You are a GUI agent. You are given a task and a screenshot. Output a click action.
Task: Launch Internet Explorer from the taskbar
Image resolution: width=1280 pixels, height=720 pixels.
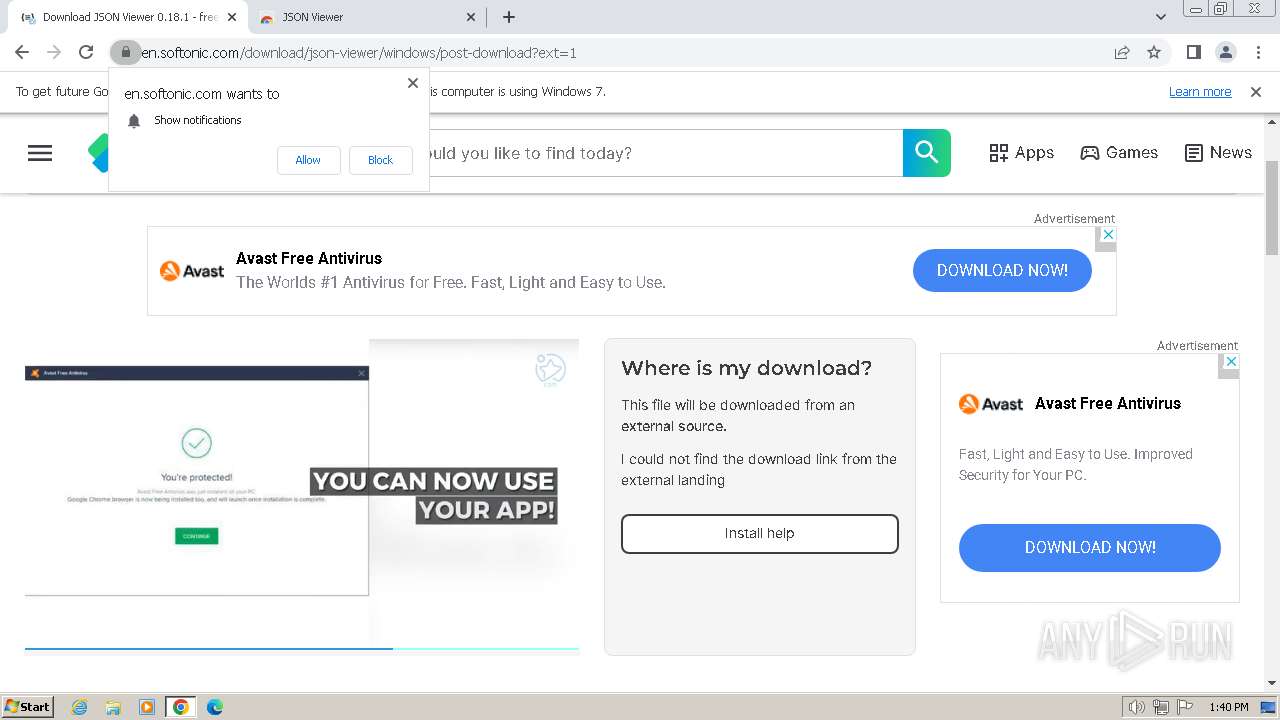pos(80,707)
